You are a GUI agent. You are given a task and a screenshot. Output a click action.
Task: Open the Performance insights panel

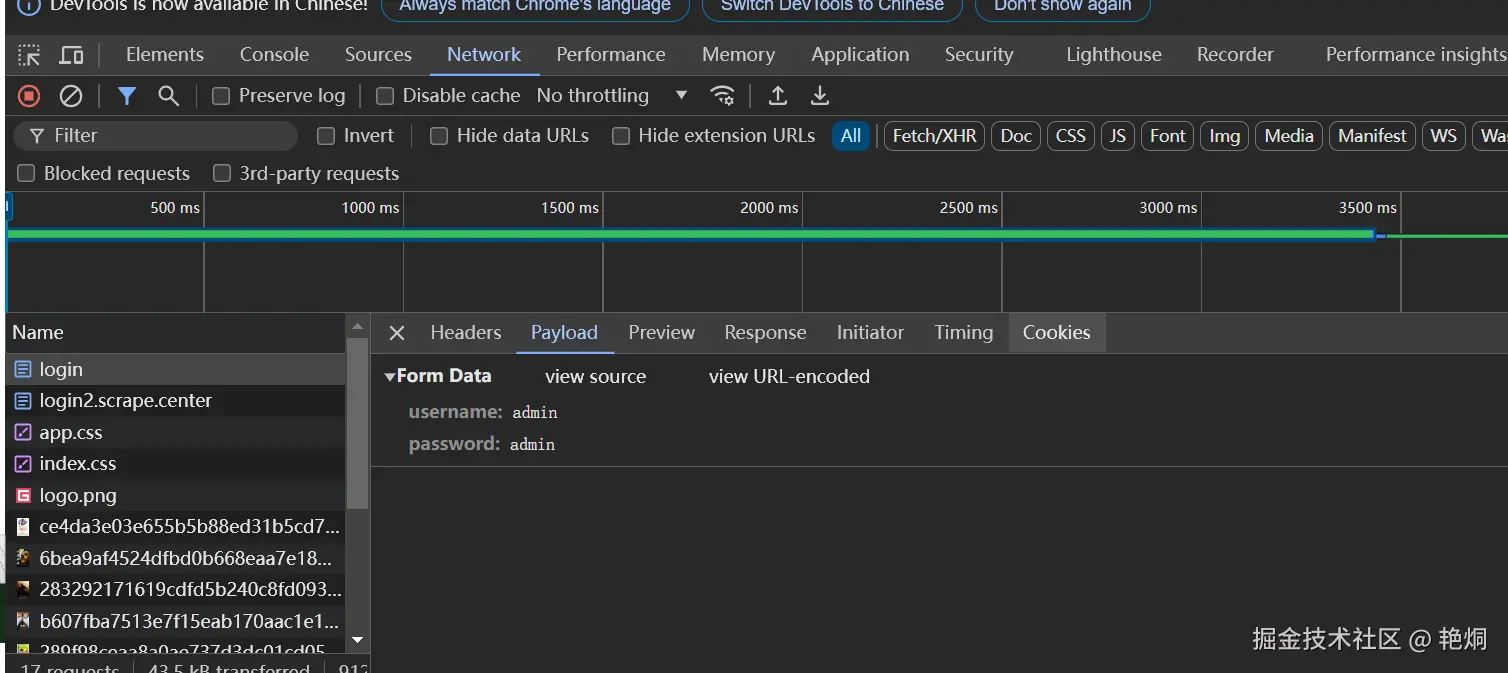click(x=1415, y=55)
